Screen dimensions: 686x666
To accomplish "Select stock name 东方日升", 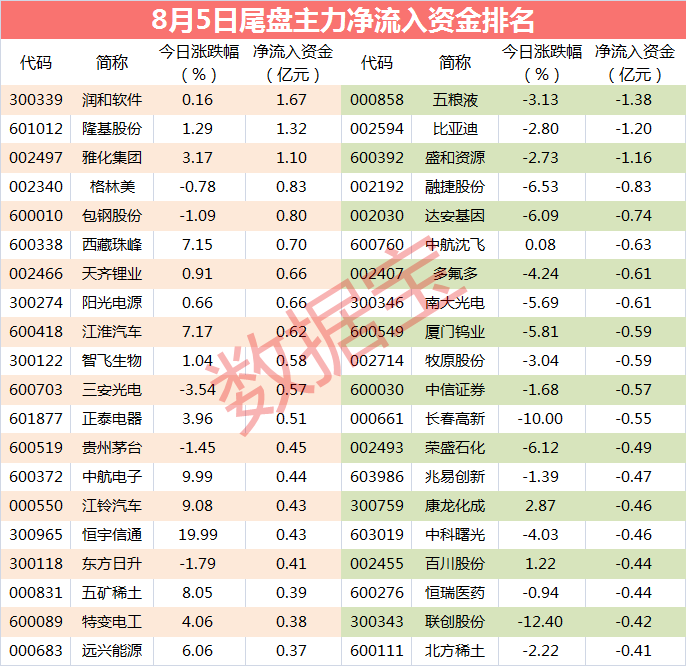I will click(x=112, y=564).
